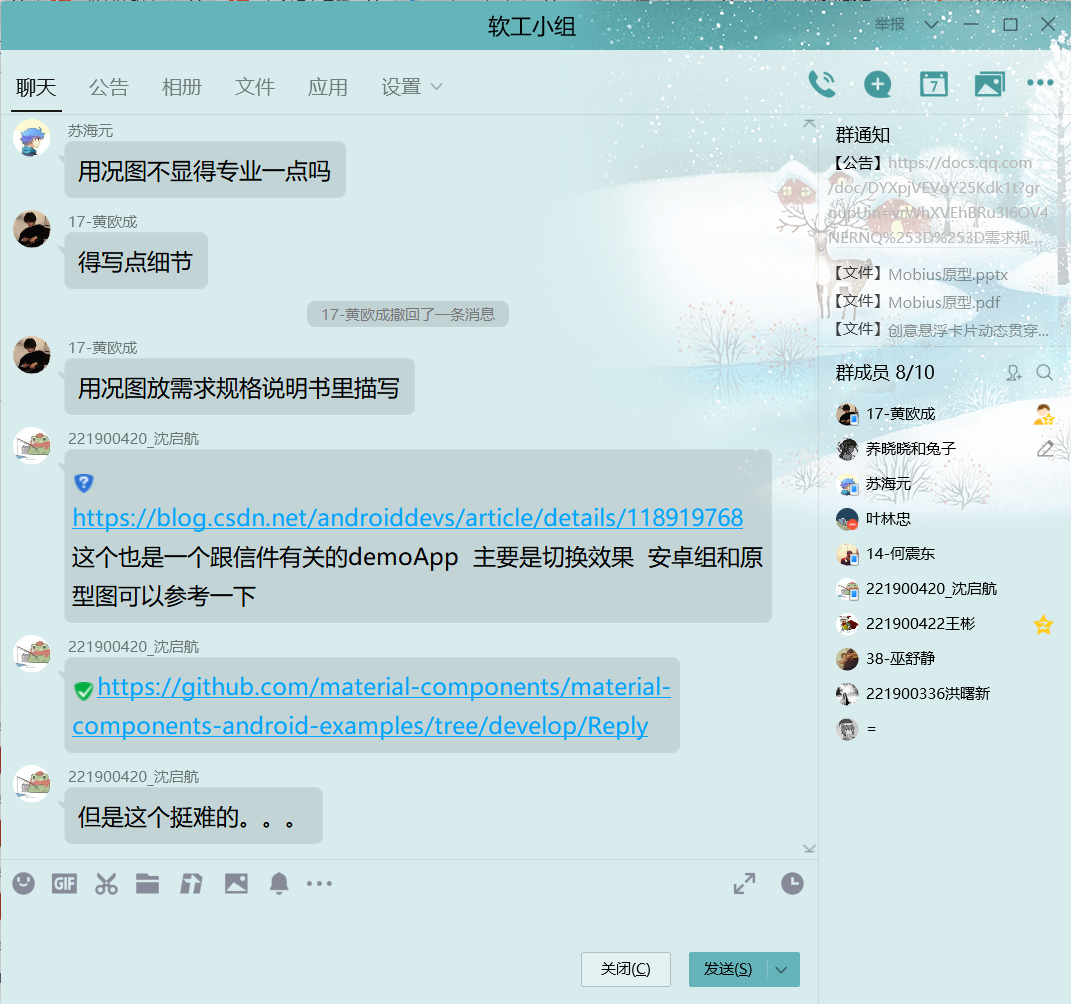Screen dimensions: 1071x1004
Task: Open the group calendar icon
Action: point(934,85)
